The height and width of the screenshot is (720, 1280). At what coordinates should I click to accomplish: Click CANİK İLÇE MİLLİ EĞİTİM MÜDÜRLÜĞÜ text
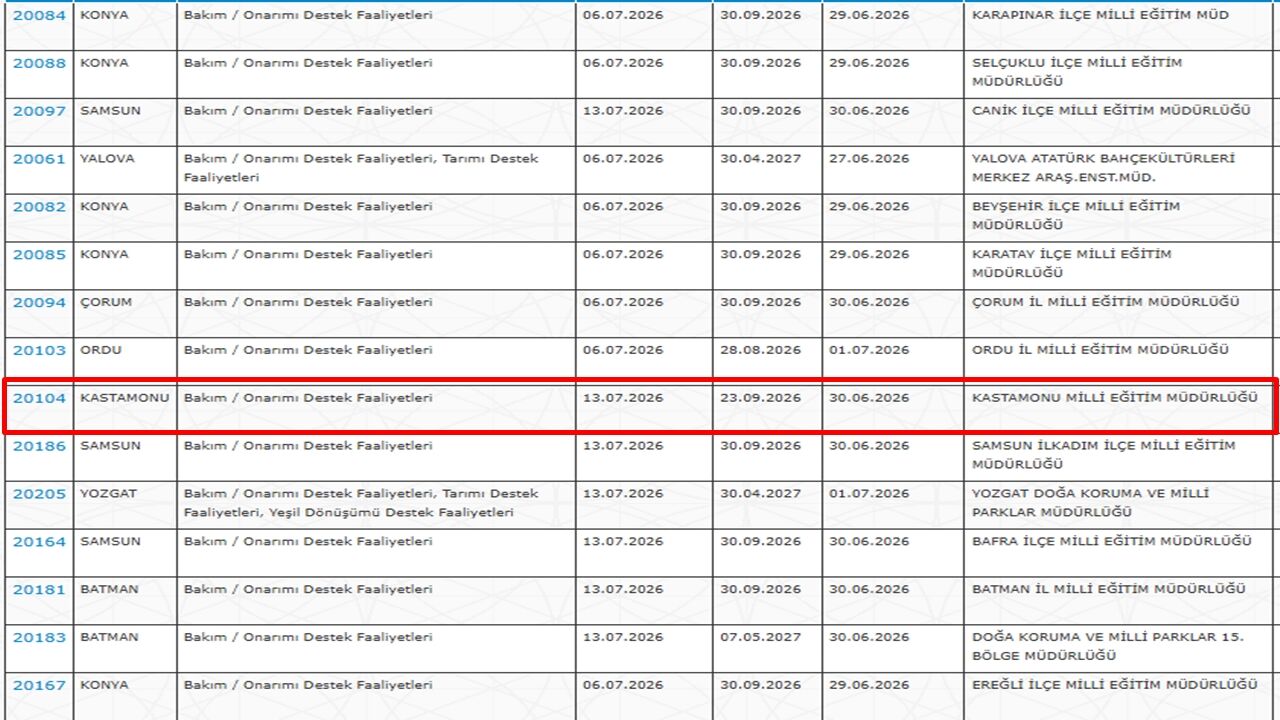click(1111, 110)
